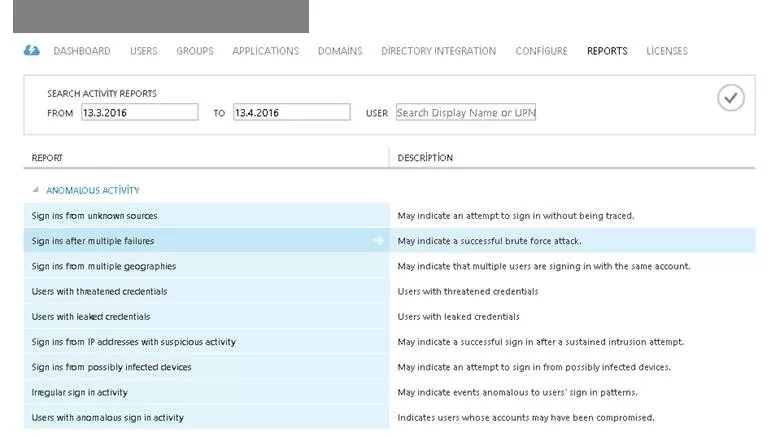Image resolution: width=780 pixels, height=437 pixels.
Task: Select the Domains tab
Action: click(x=340, y=51)
